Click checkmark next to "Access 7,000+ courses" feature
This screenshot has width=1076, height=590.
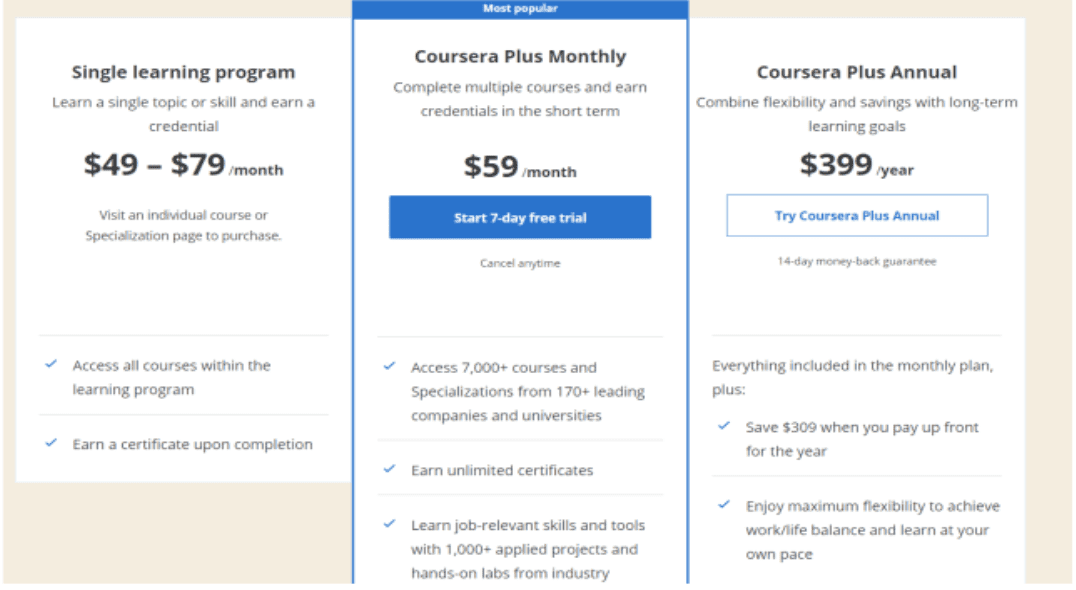pos(389,367)
